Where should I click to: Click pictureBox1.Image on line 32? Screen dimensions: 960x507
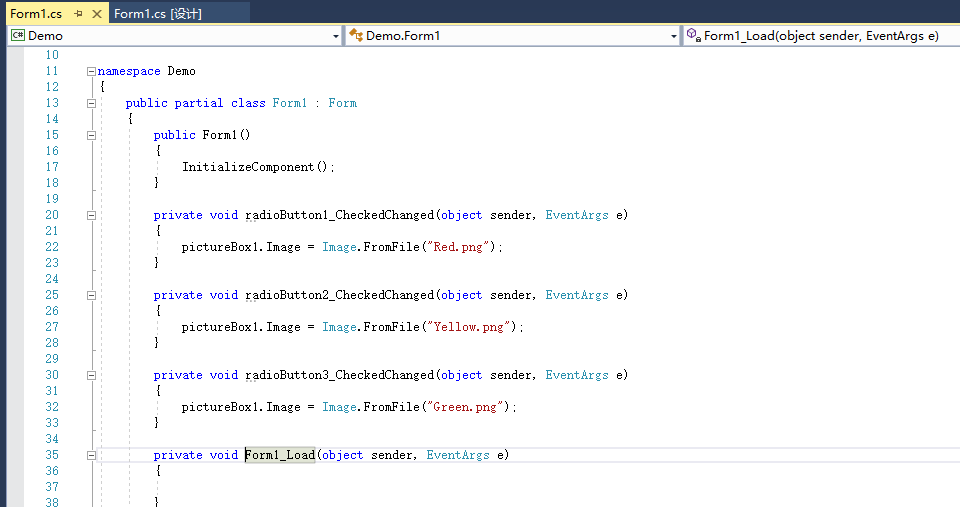pyautogui.click(x=241, y=407)
